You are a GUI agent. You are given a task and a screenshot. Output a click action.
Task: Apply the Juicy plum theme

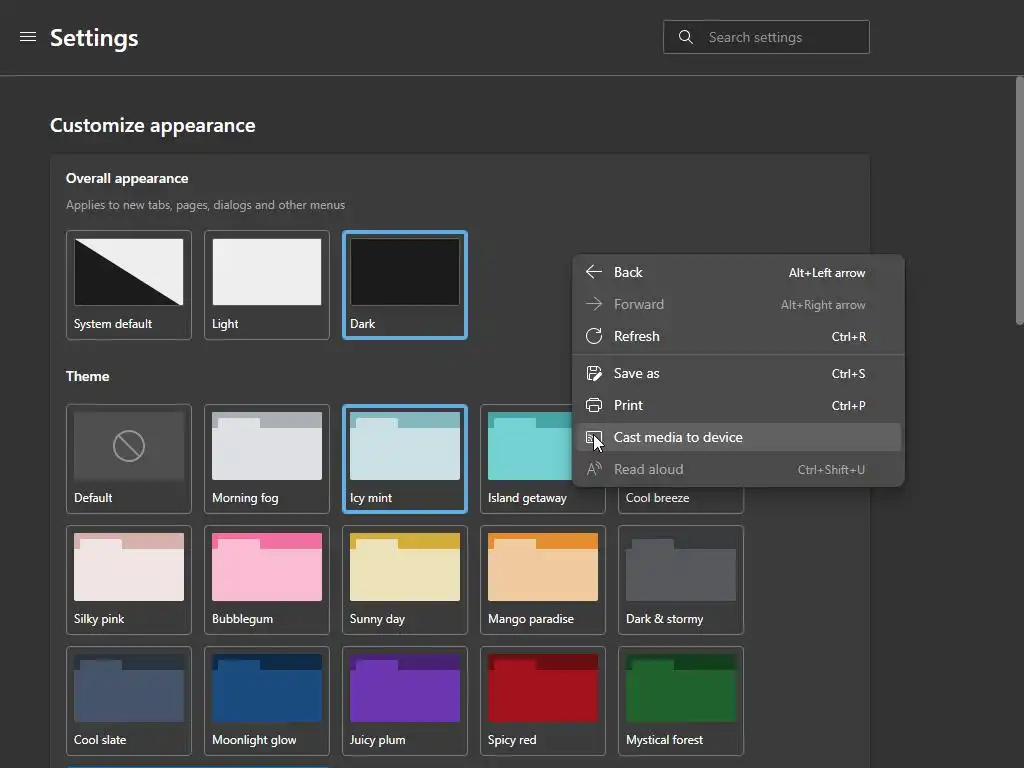coord(404,700)
